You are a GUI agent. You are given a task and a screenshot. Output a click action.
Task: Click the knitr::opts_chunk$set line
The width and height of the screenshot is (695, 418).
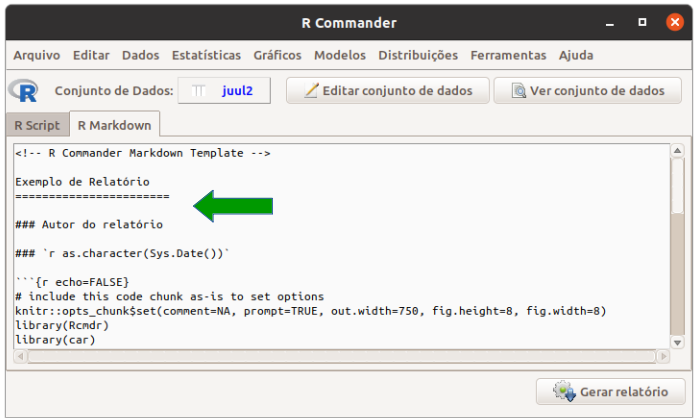[x=311, y=311]
